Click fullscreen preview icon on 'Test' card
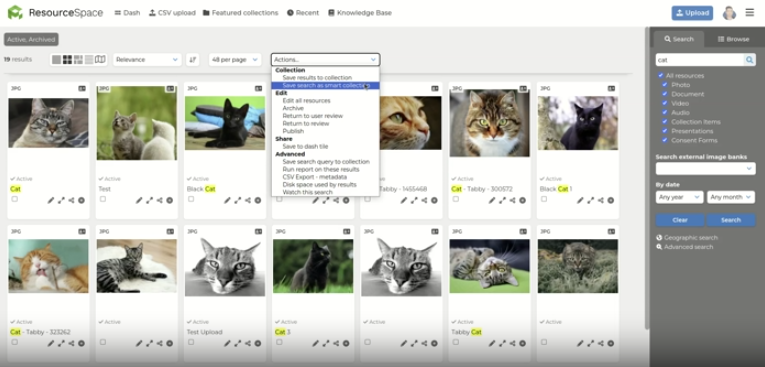The image size is (765, 367). tap(149, 200)
